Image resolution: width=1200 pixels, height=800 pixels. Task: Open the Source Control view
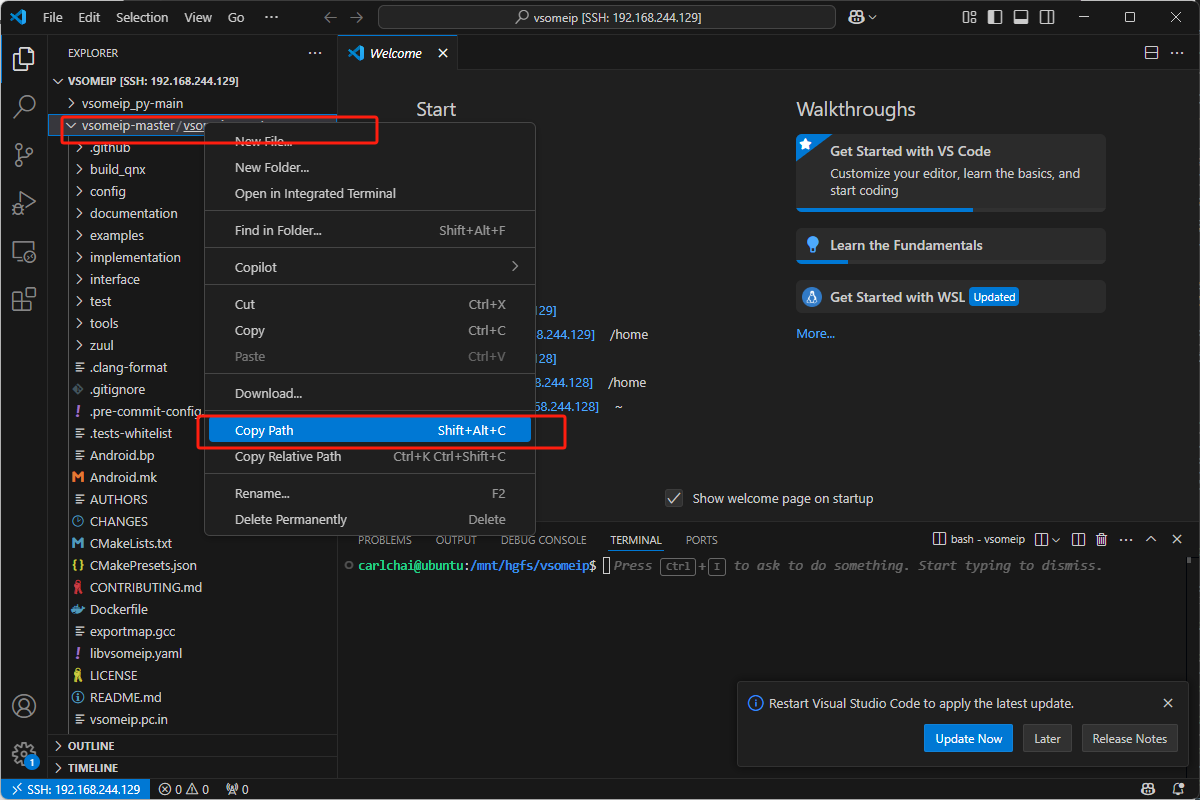[24, 155]
